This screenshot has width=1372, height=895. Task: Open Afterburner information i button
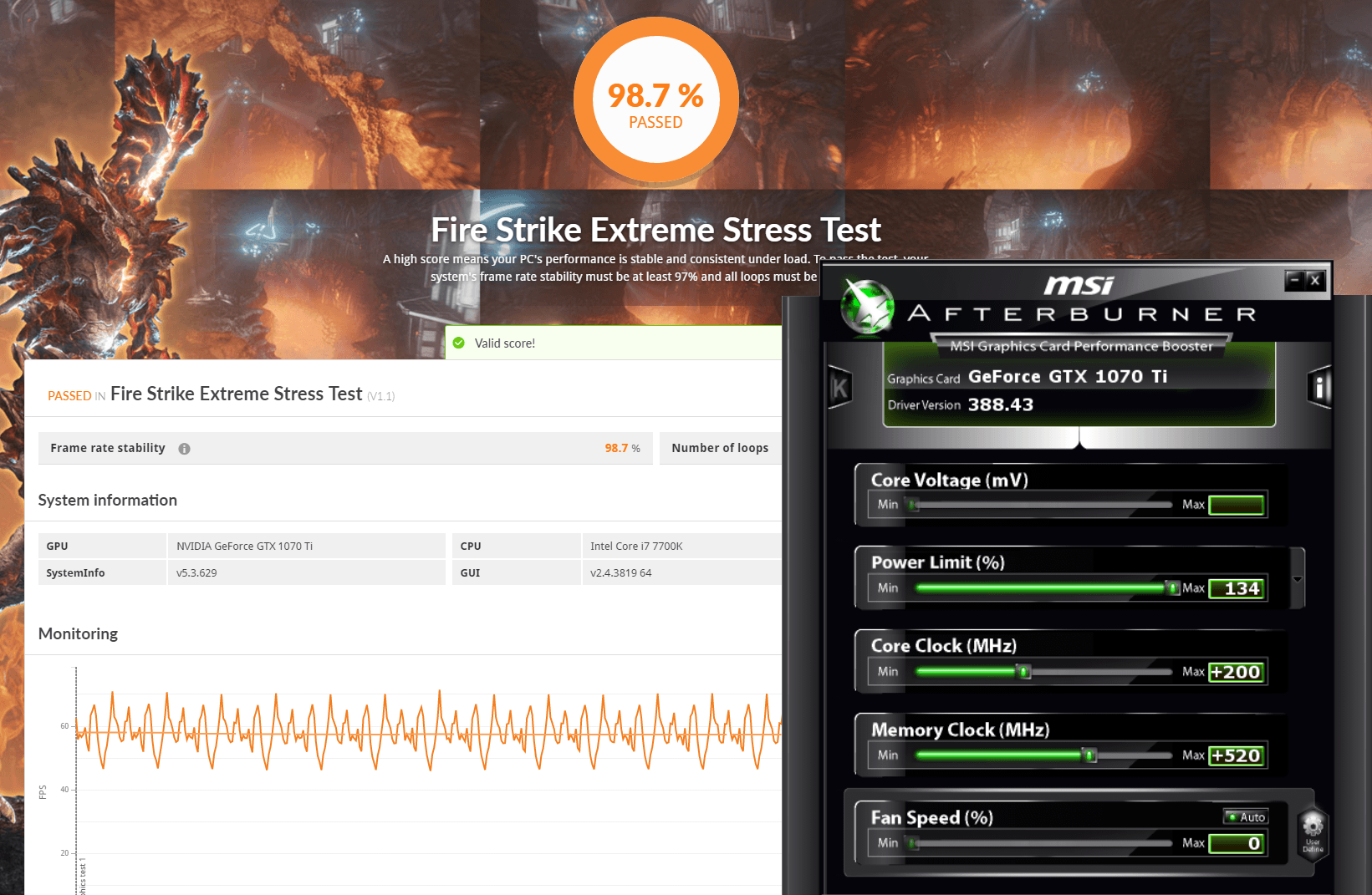(x=1319, y=387)
